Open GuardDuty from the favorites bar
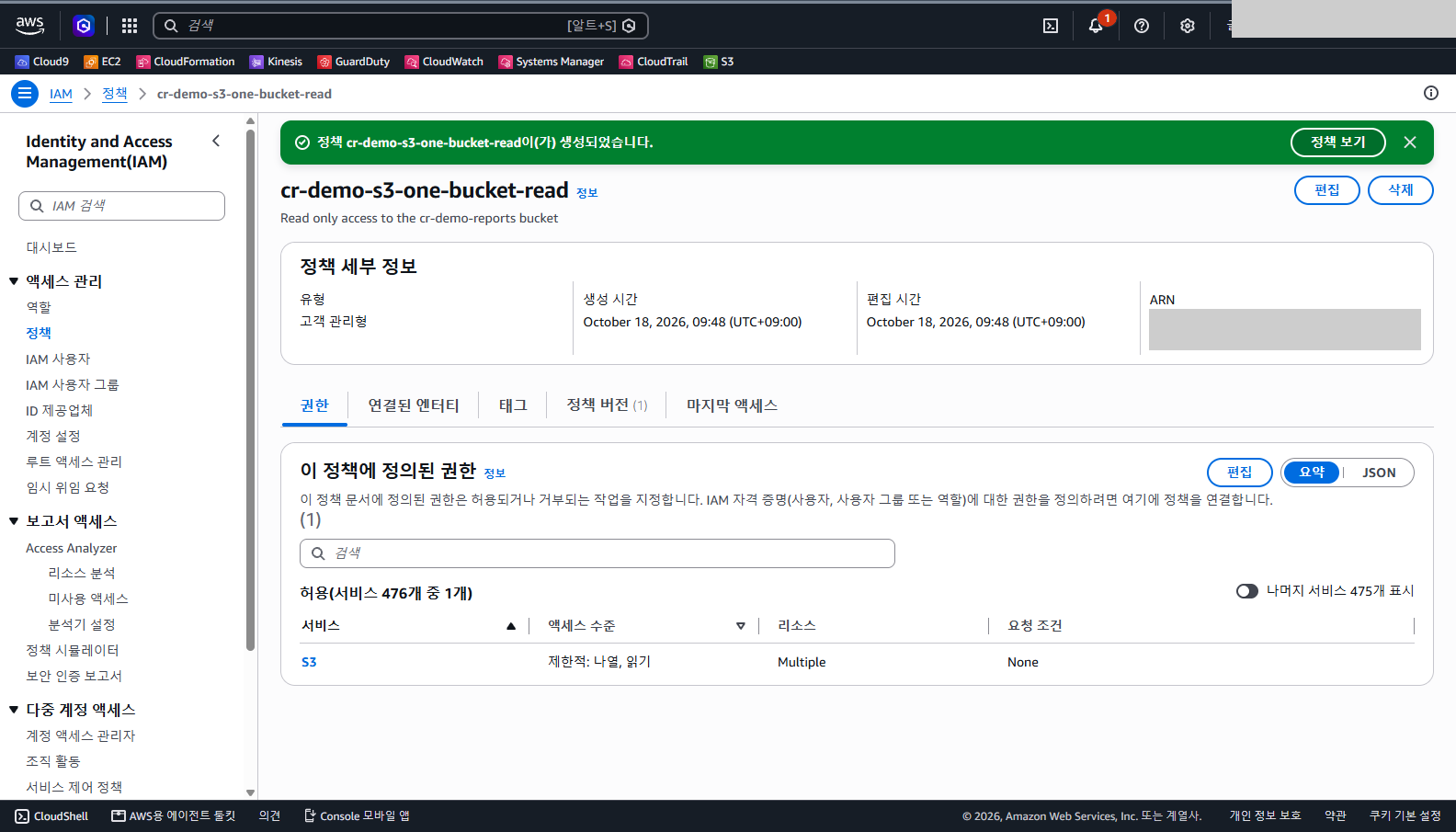The width and height of the screenshot is (1456, 832). click(x=354, y=62)
